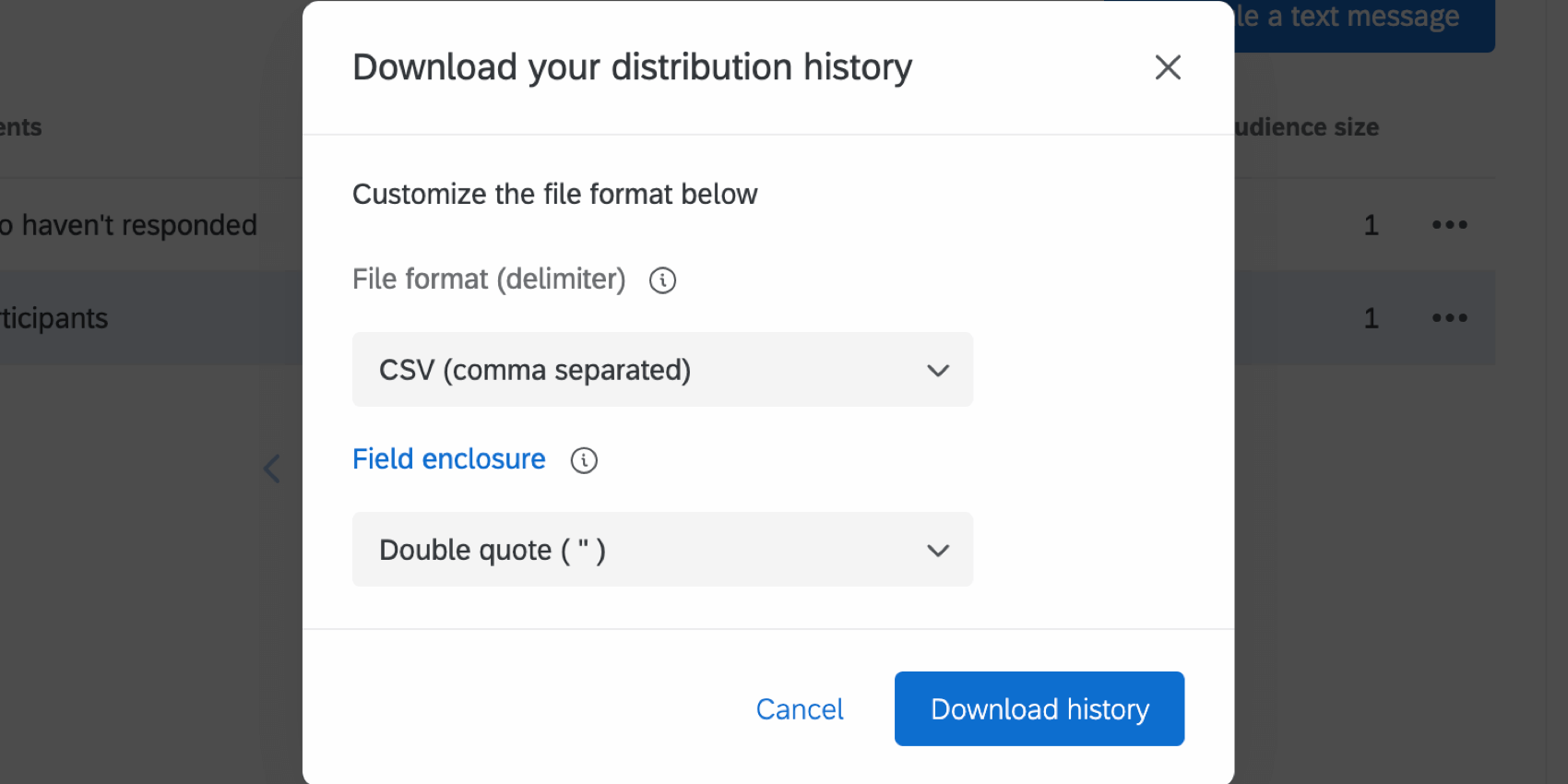Cancel the download dialog
Screen dimensions: 1568x784
point(799,708)
